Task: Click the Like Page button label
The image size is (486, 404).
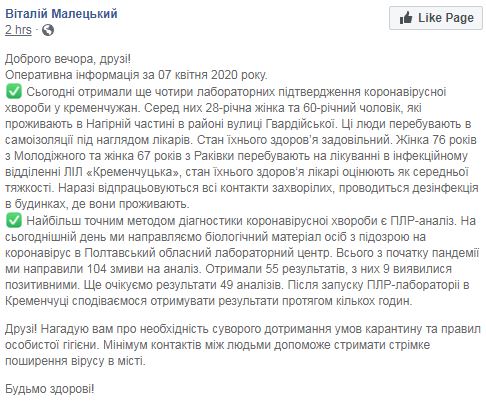Action: point(446,18)
